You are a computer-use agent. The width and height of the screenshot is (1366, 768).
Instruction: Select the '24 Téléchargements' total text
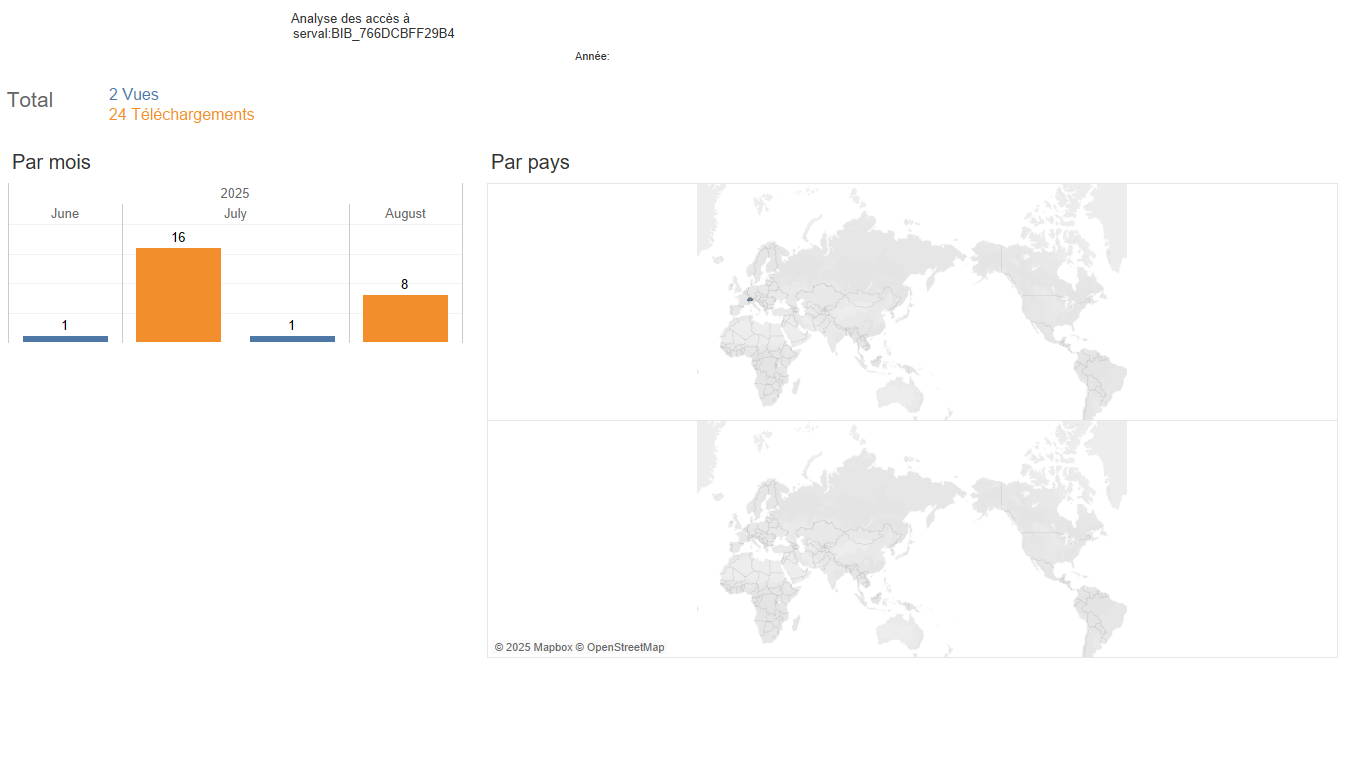(182, 115)
